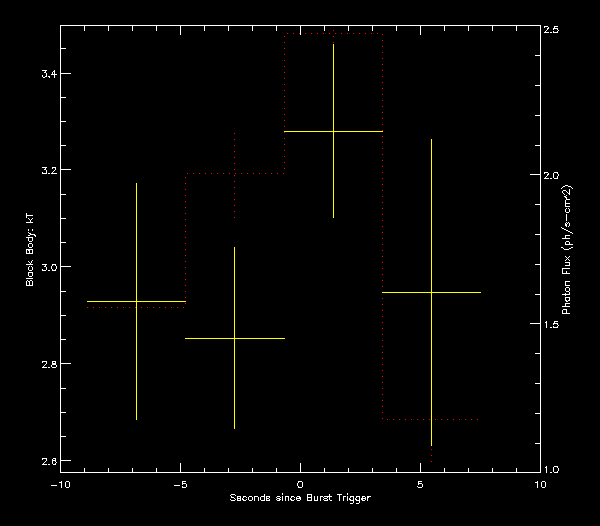600x526 pixels.
Task: Click the 0 tick label on the x-axis
Action: (300, 485)
